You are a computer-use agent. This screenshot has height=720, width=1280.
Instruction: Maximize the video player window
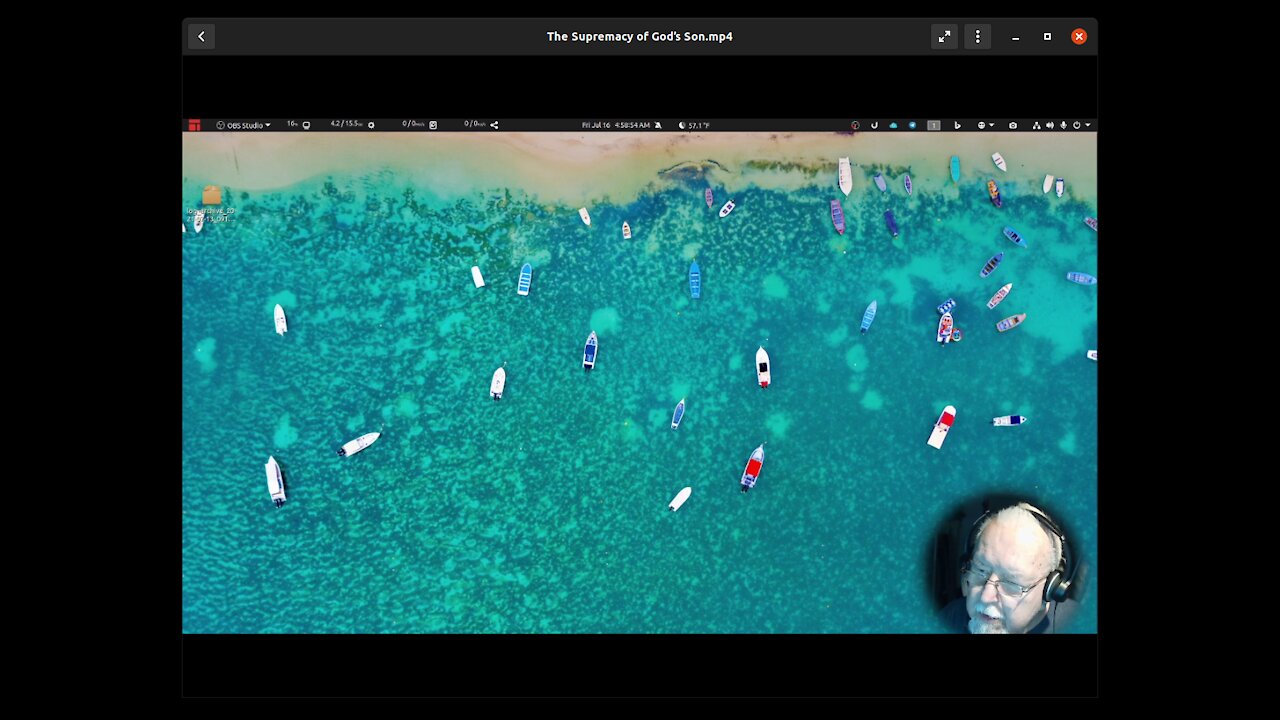click(x=1047, y=36)
